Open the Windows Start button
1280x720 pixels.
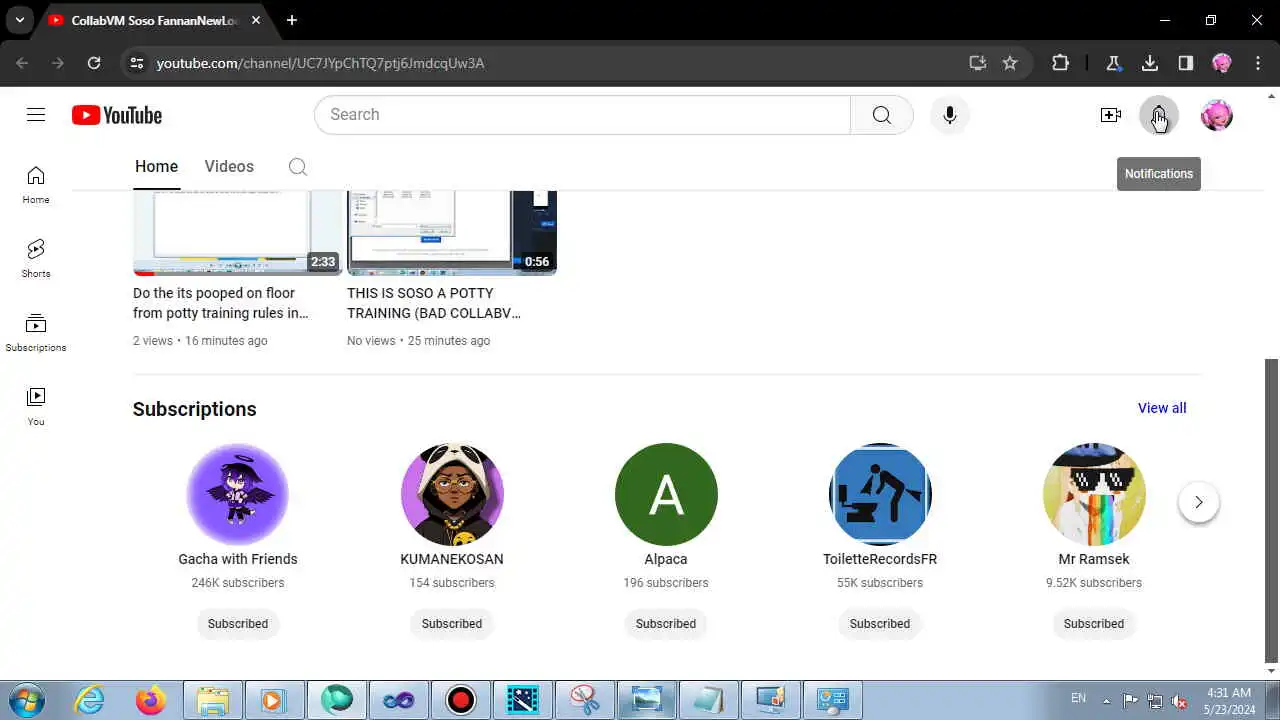tap(27, 700)
